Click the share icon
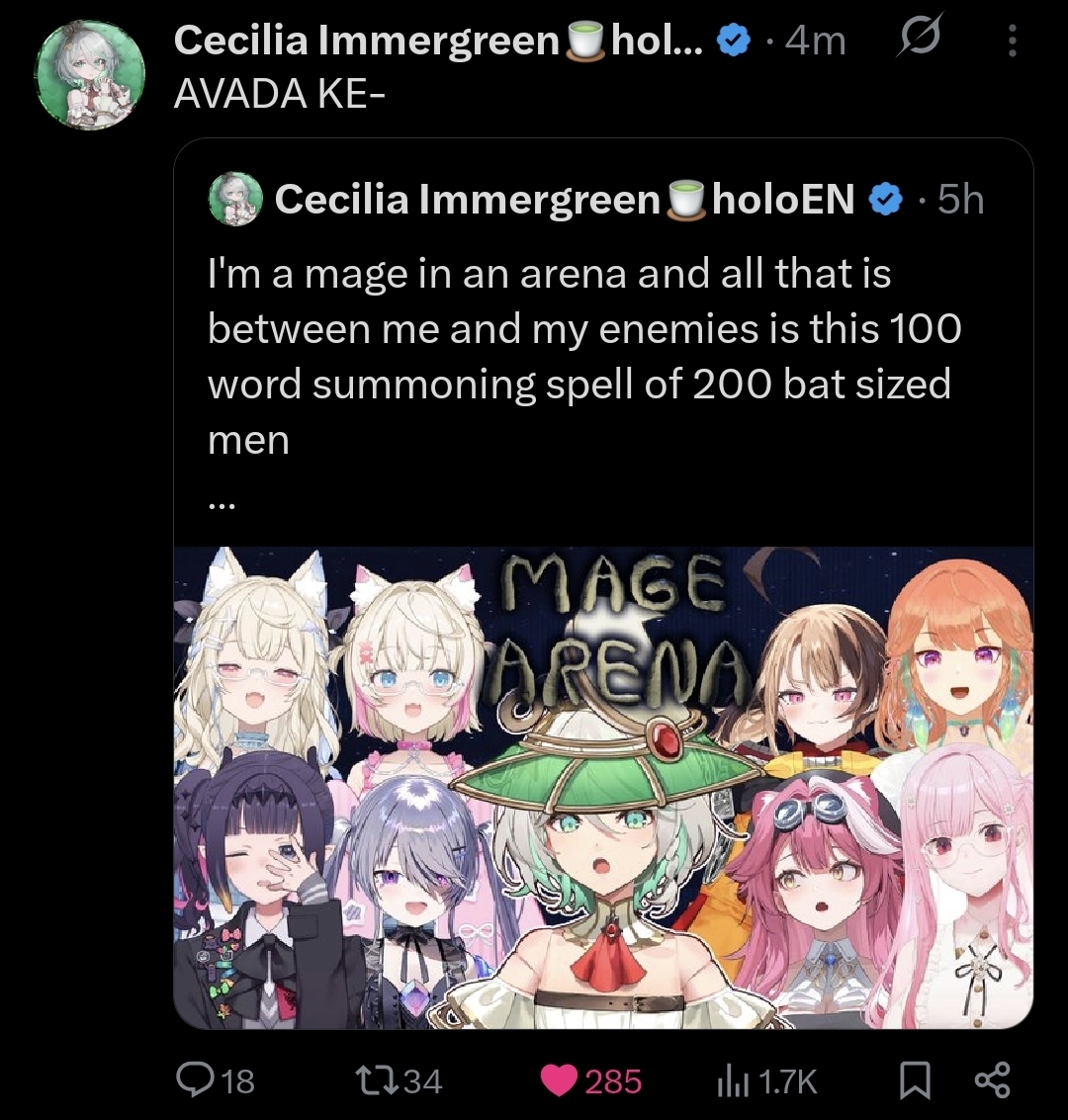This screenshot has width=1068, height=1120. (992, 1080)
